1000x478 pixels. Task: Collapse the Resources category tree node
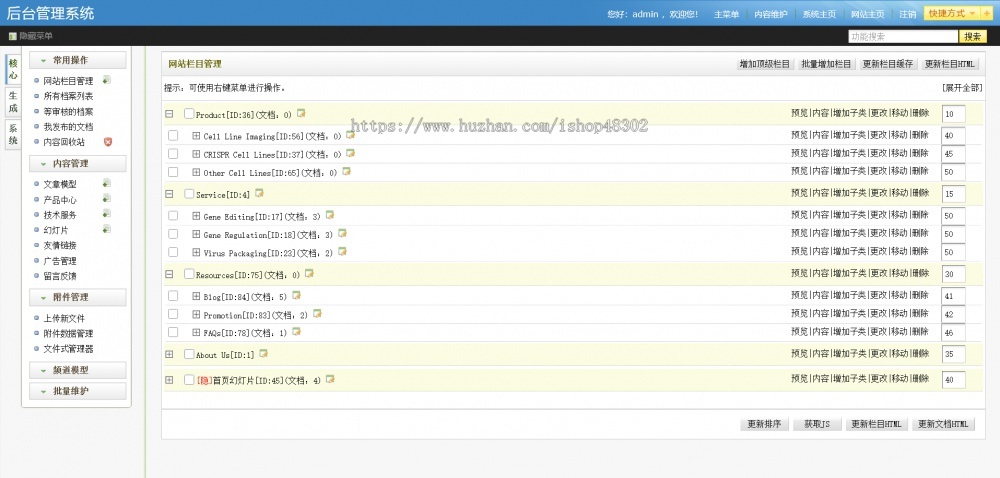(169, 274)
